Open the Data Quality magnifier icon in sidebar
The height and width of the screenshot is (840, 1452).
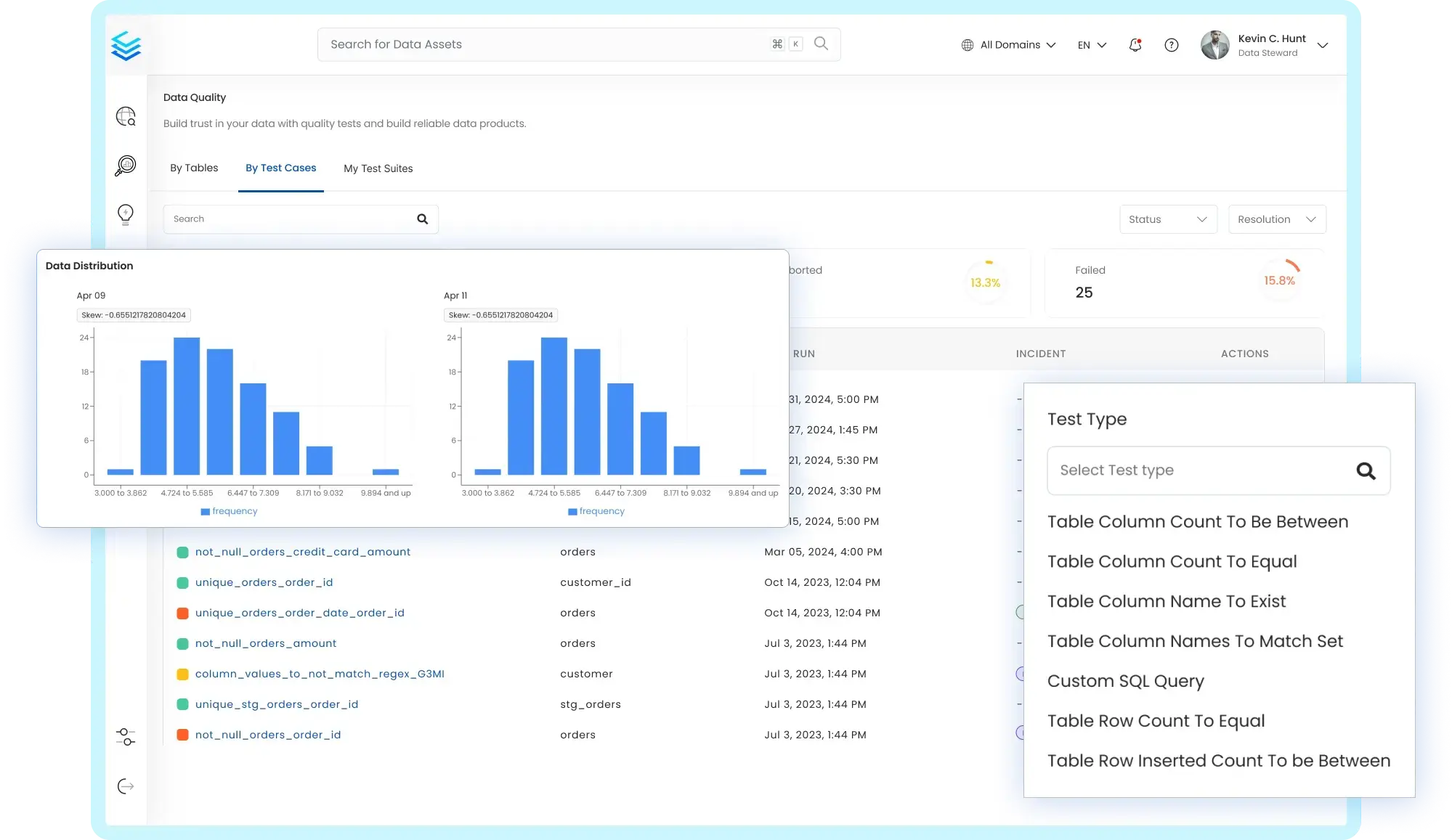(126, 166)
